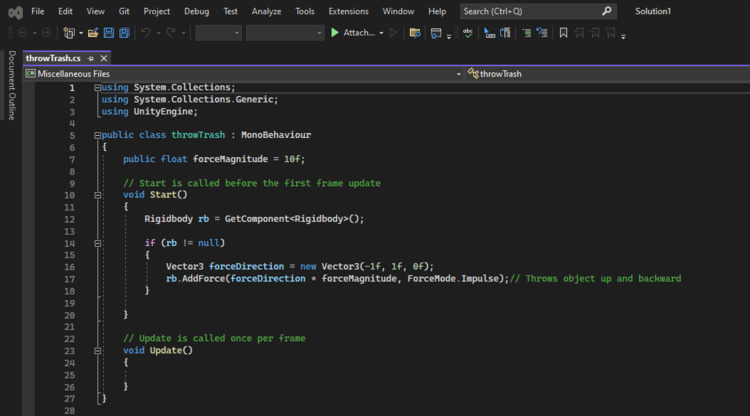The image size is (750, 416).
Task: Click the browser window toolbar icon
Action: [436, 33]
